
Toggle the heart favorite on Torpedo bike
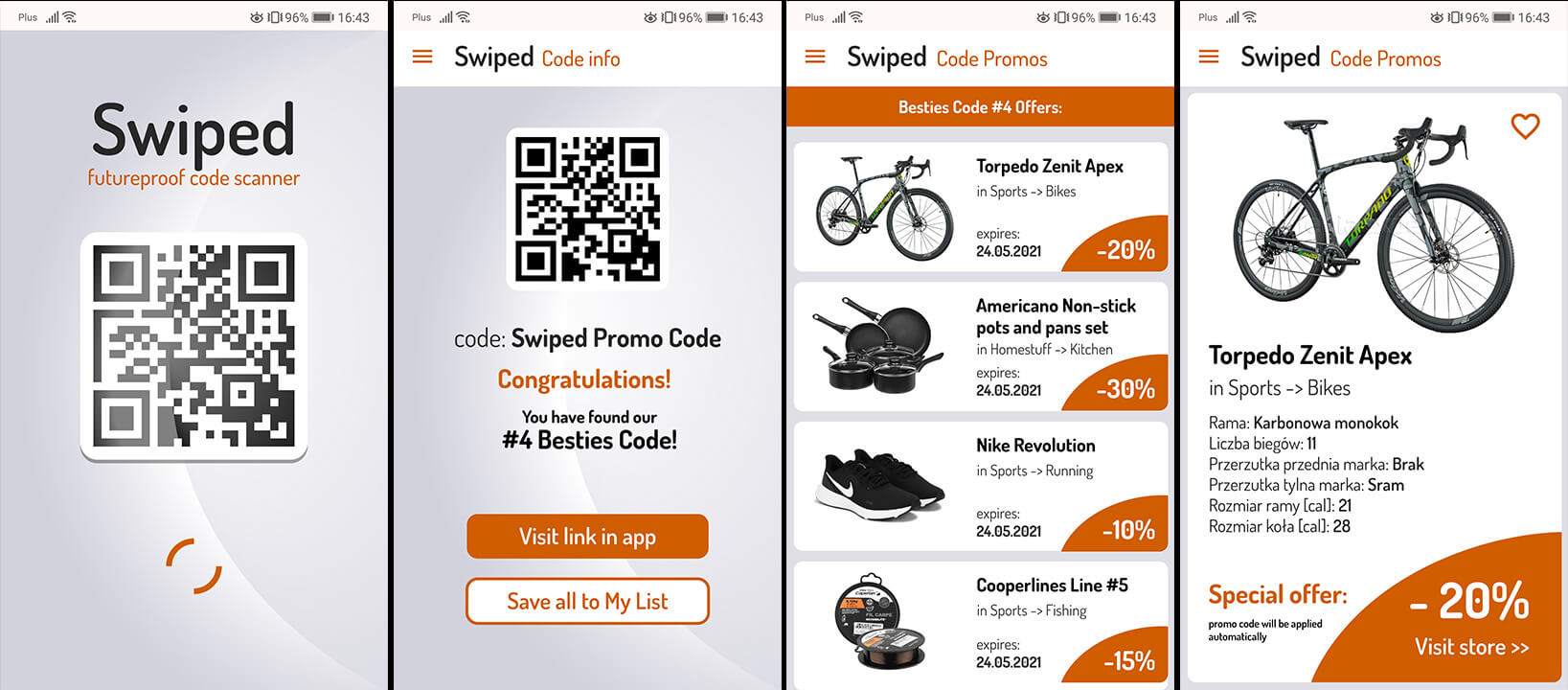tap(1525, 126)
